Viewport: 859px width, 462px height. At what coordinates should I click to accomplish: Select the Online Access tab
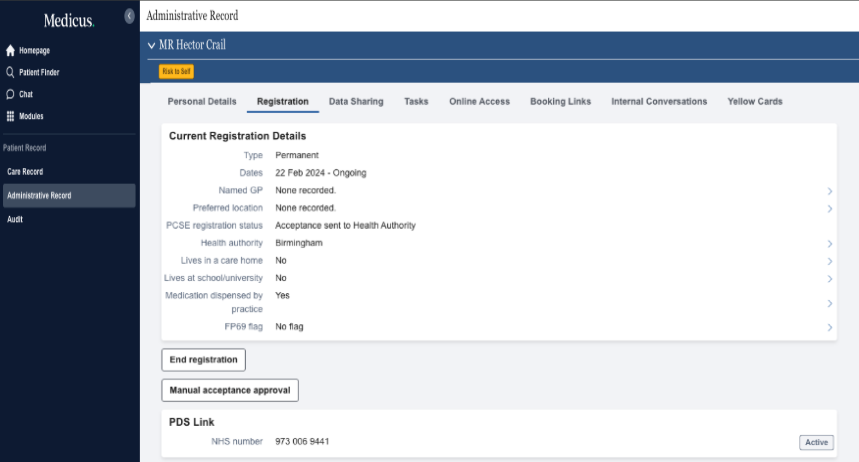pyautogui.click(x=479, y=102)
